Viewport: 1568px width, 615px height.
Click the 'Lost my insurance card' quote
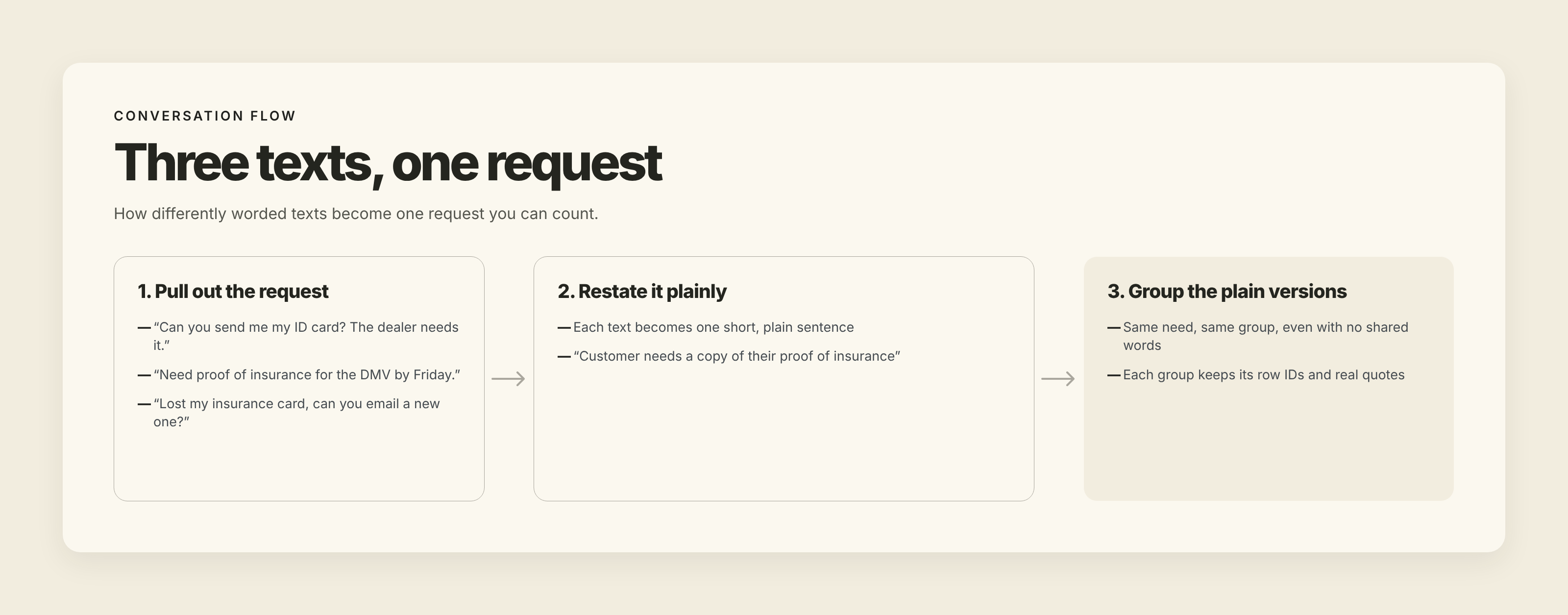coord(296,412)
